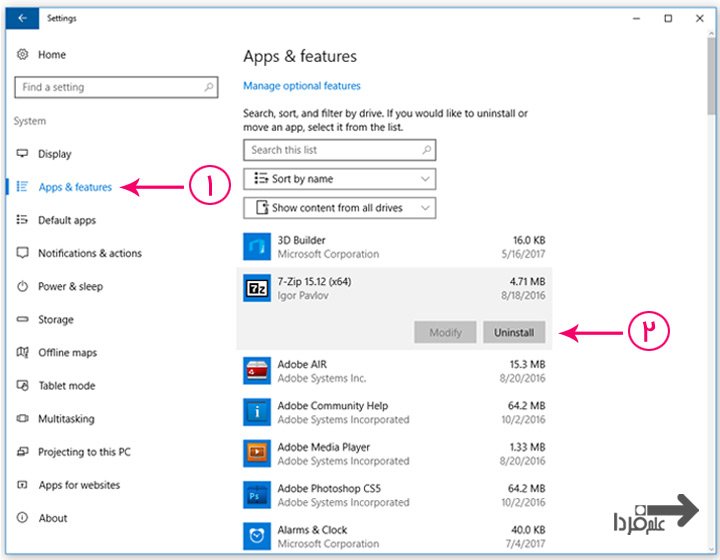The width and height of the screenshot is (720, 560).
Task: Click the Home gear icon
Action: [23, 55]
